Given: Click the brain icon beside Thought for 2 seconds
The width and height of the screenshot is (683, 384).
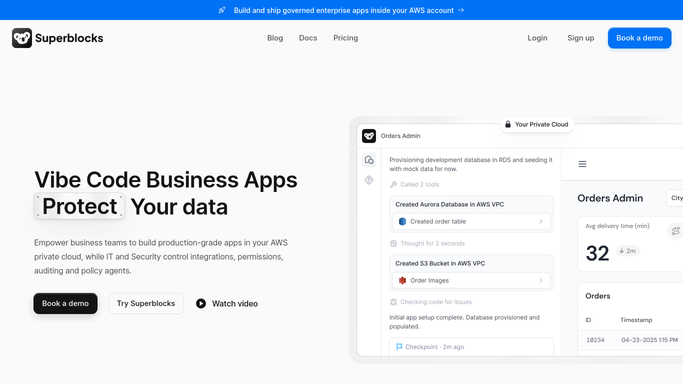Looking at the screenshot, I should (x=393, y=243).
